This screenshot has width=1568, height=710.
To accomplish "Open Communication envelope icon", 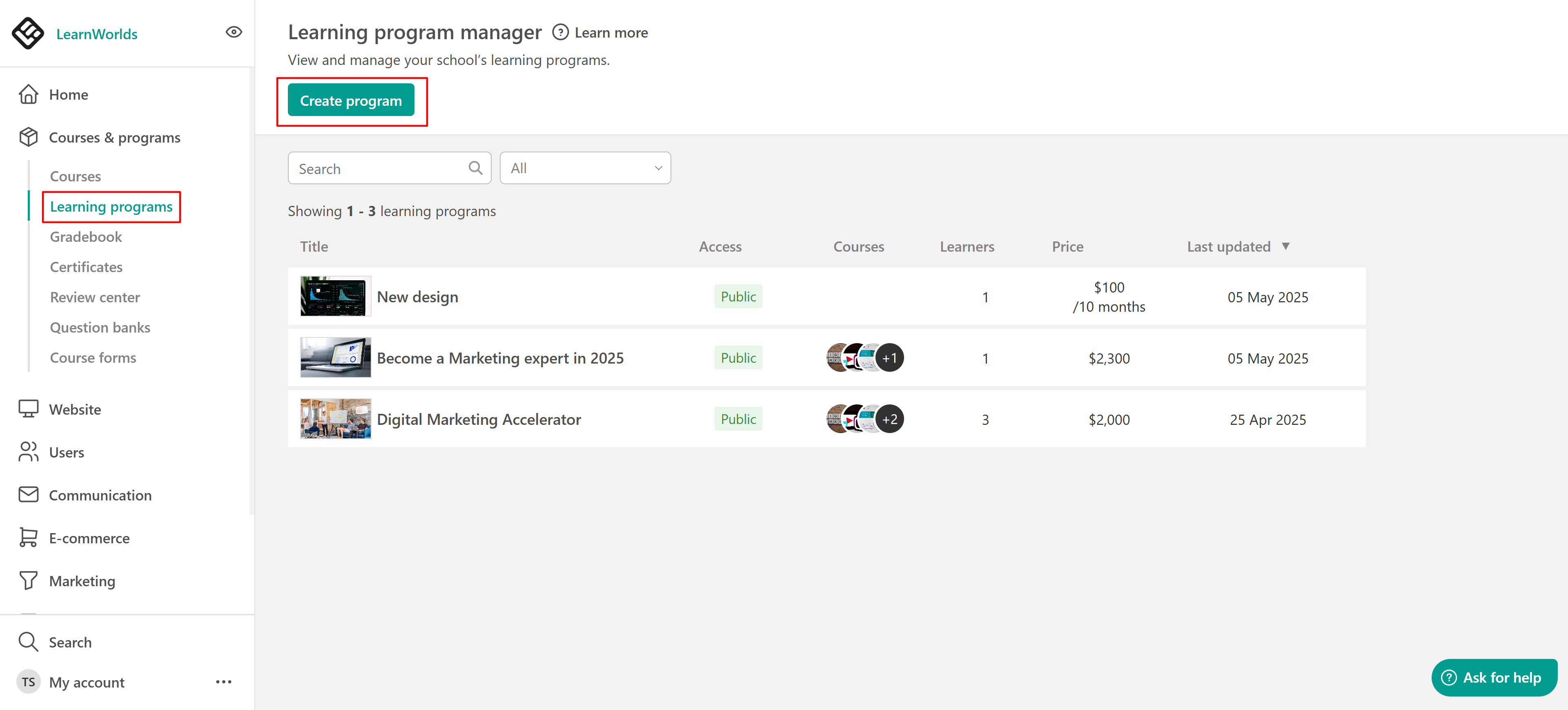I will pyautogui.click(x=28, y=494).
